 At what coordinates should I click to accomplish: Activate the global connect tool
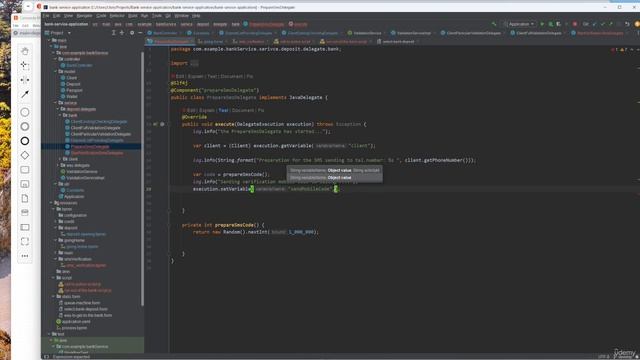(x=25, y=94)
